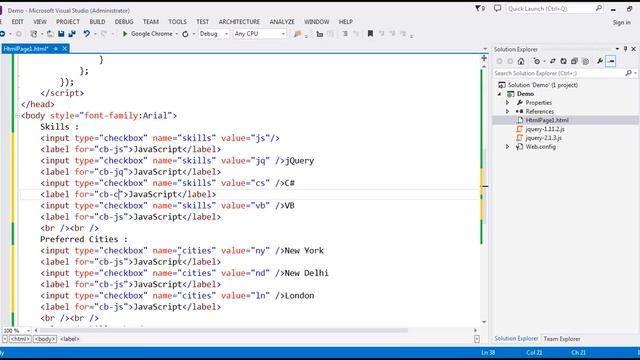Open the PROJECT menu
This screenshot has height=360, width=640.
click(x=68, y=22)
